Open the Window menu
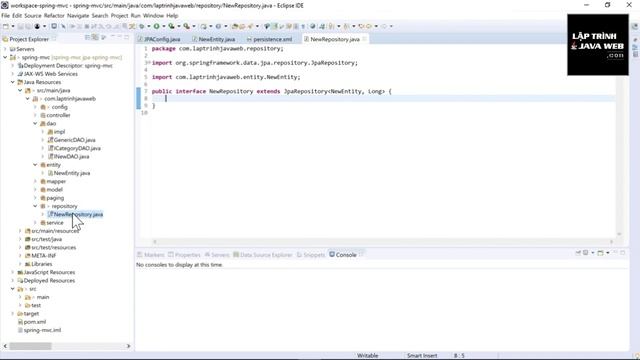Viewport: 640px width, 360px height. (153, 16)
